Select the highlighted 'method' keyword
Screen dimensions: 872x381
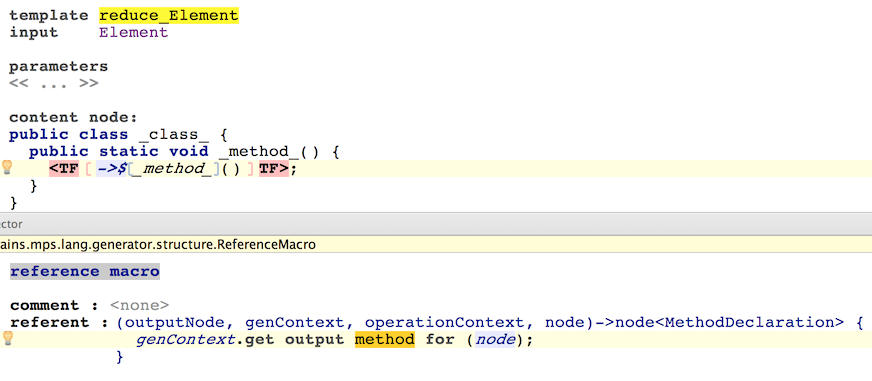(x=385, y=339)
